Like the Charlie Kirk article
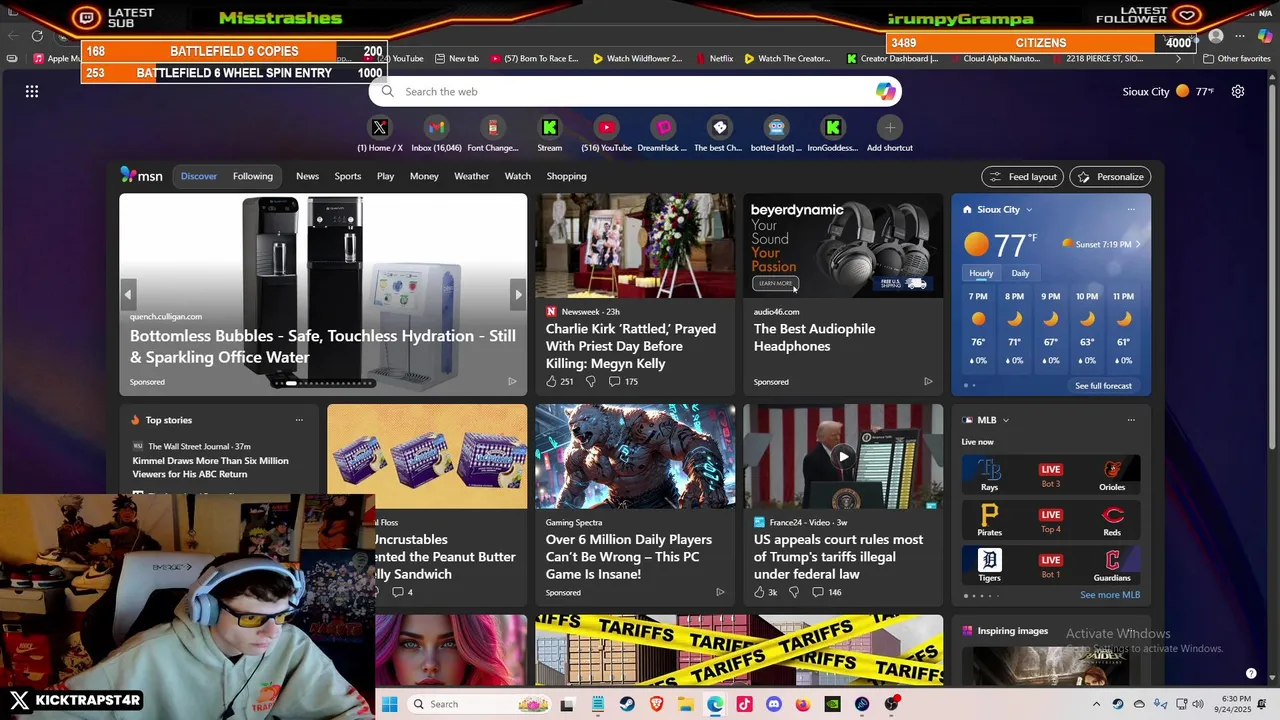Screen dimensions: 1280x720 click(x=551, y=381)
